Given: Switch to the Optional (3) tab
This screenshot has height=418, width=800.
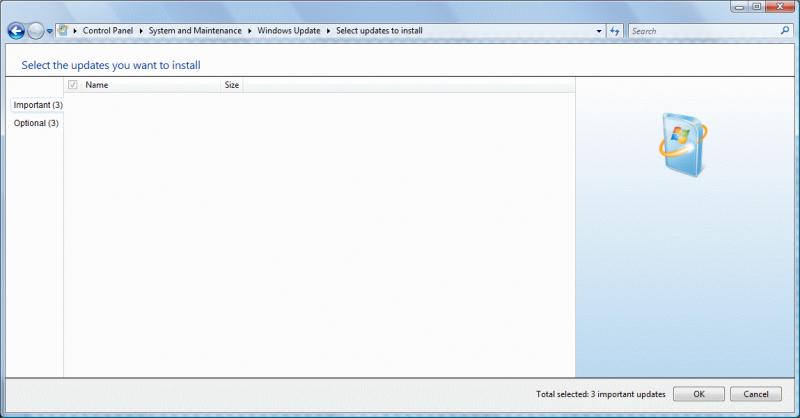Looking at the screenshot, I should 36,123.
